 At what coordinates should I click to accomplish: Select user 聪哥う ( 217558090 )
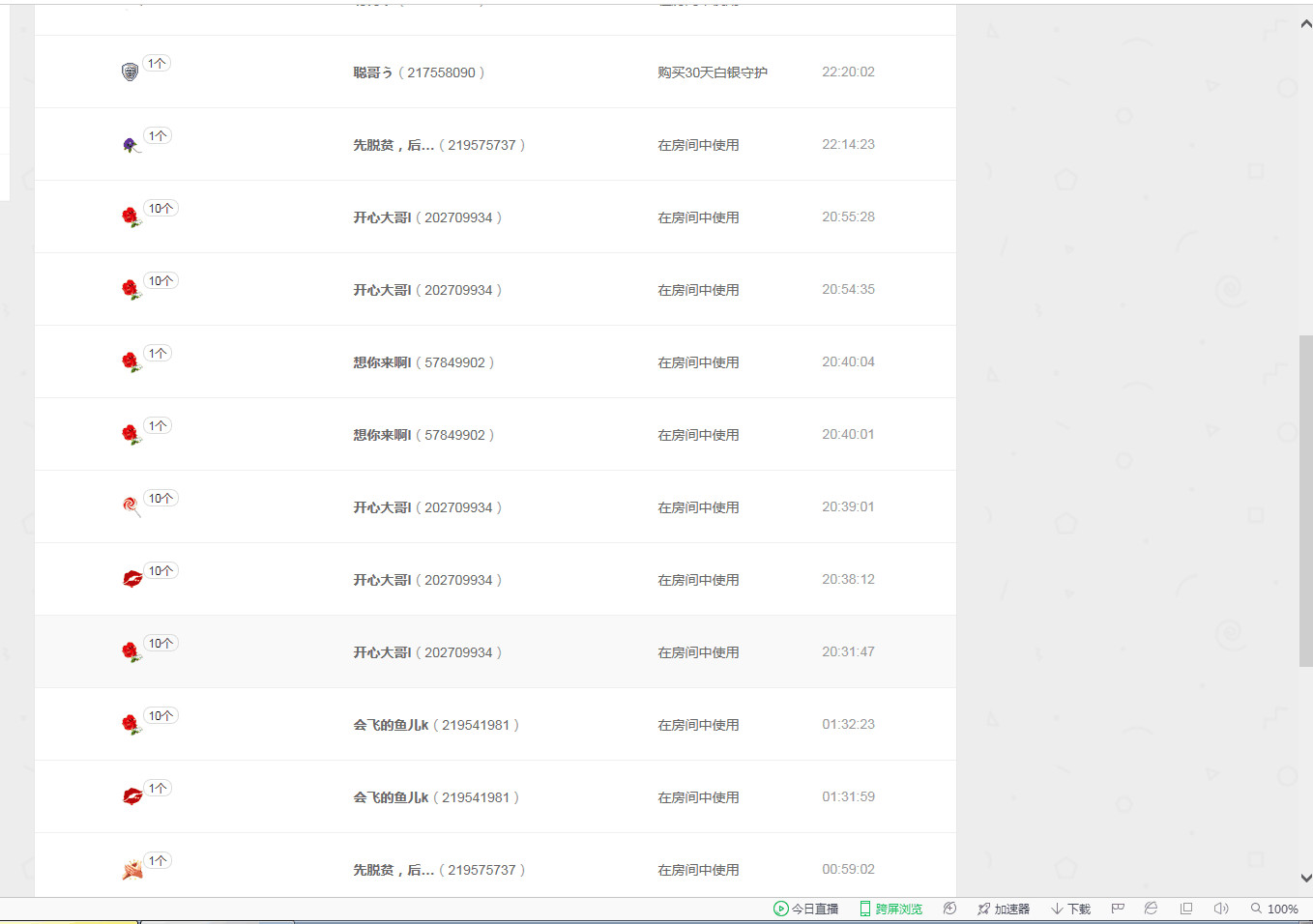pyautogui.click(x=419, y=72)
